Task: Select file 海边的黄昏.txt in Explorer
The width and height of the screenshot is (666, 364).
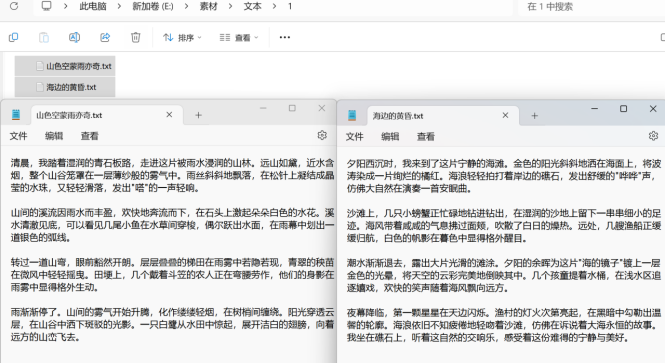Action: pos(65,87)
